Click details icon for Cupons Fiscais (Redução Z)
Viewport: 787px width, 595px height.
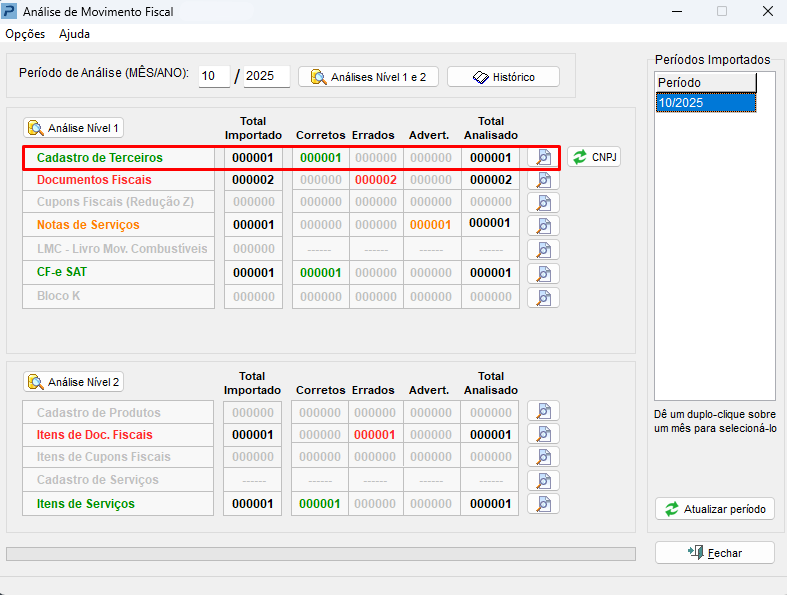pos(543,203)
